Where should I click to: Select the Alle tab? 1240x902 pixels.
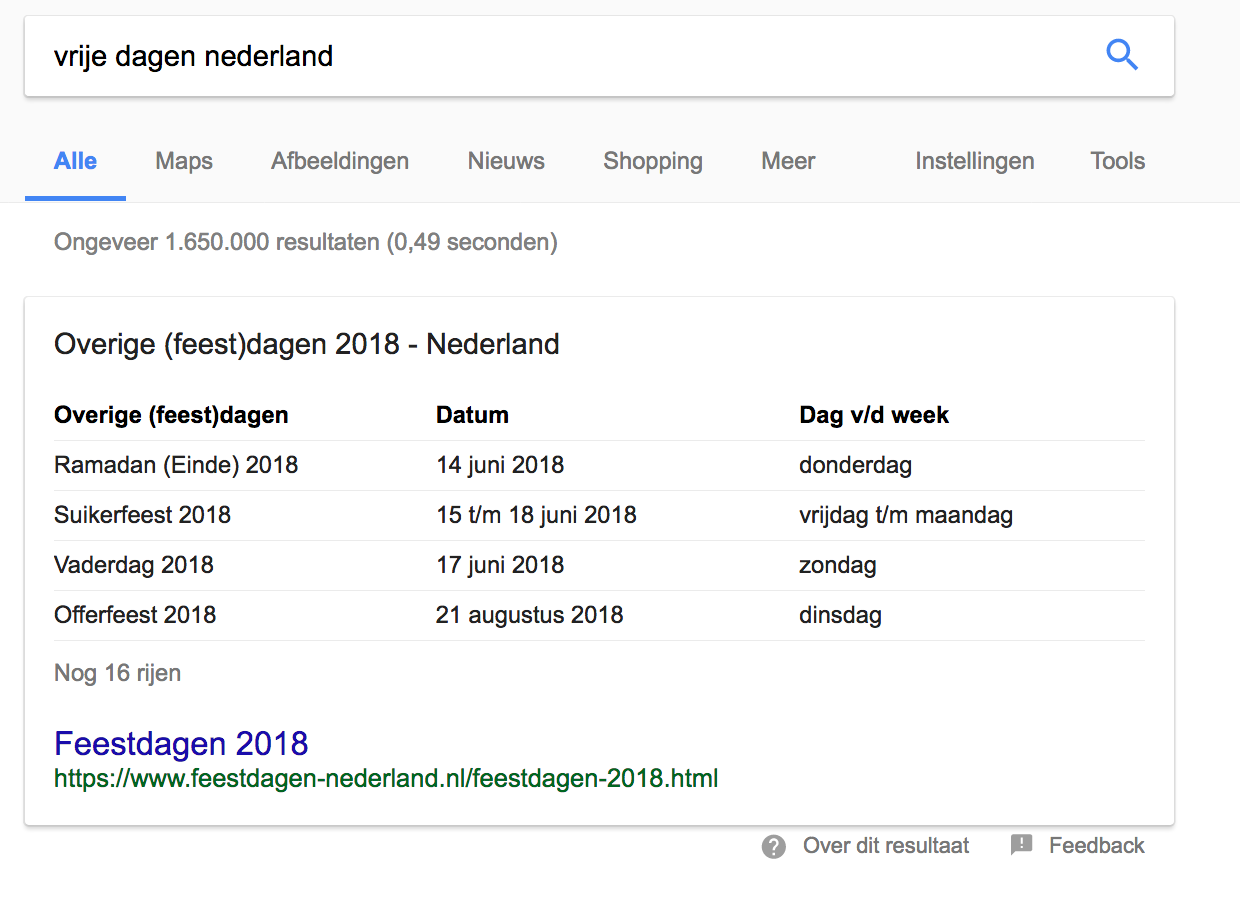[76, 161]
